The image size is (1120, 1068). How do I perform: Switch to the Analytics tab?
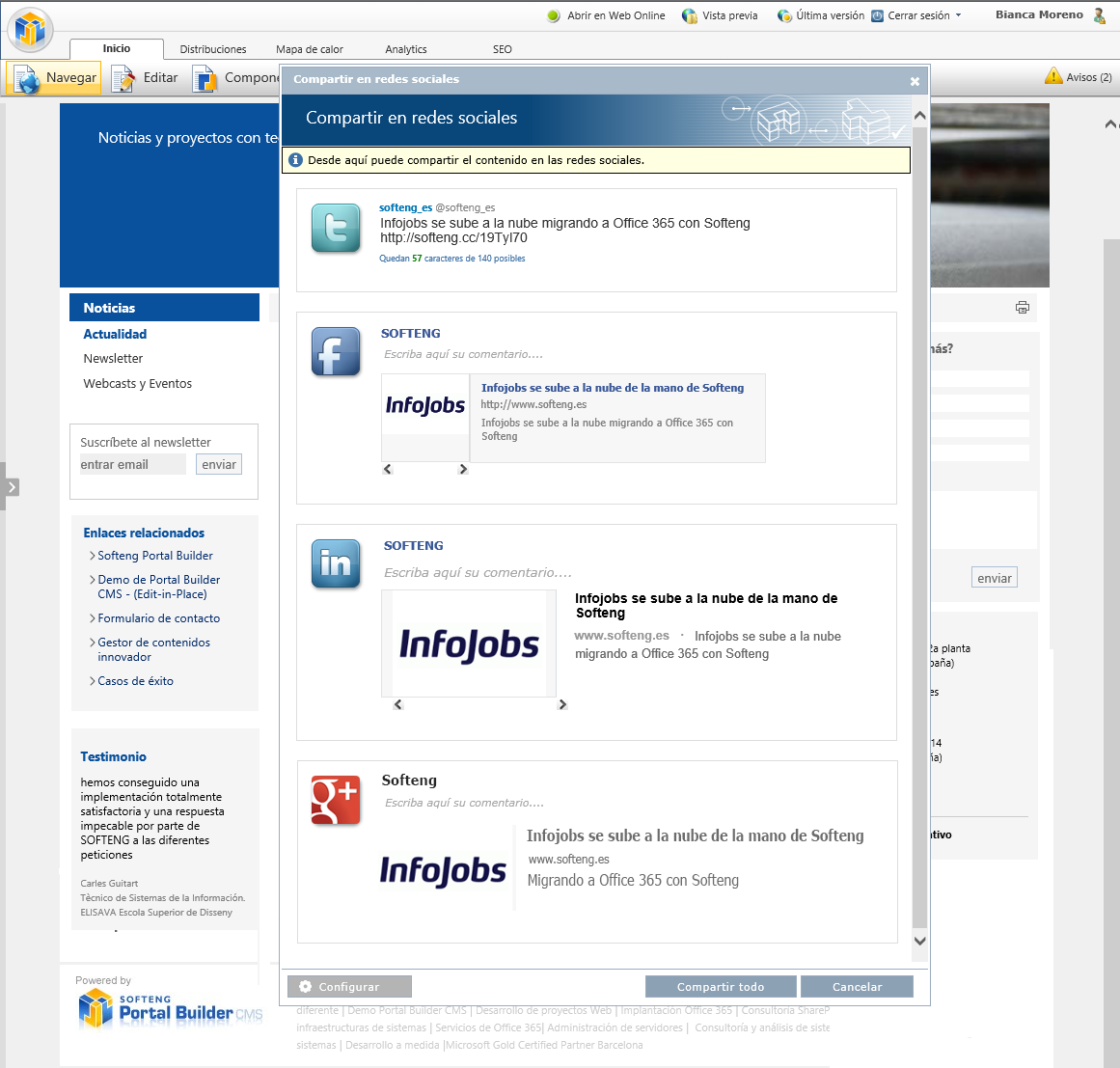click(x=405, y=49)
